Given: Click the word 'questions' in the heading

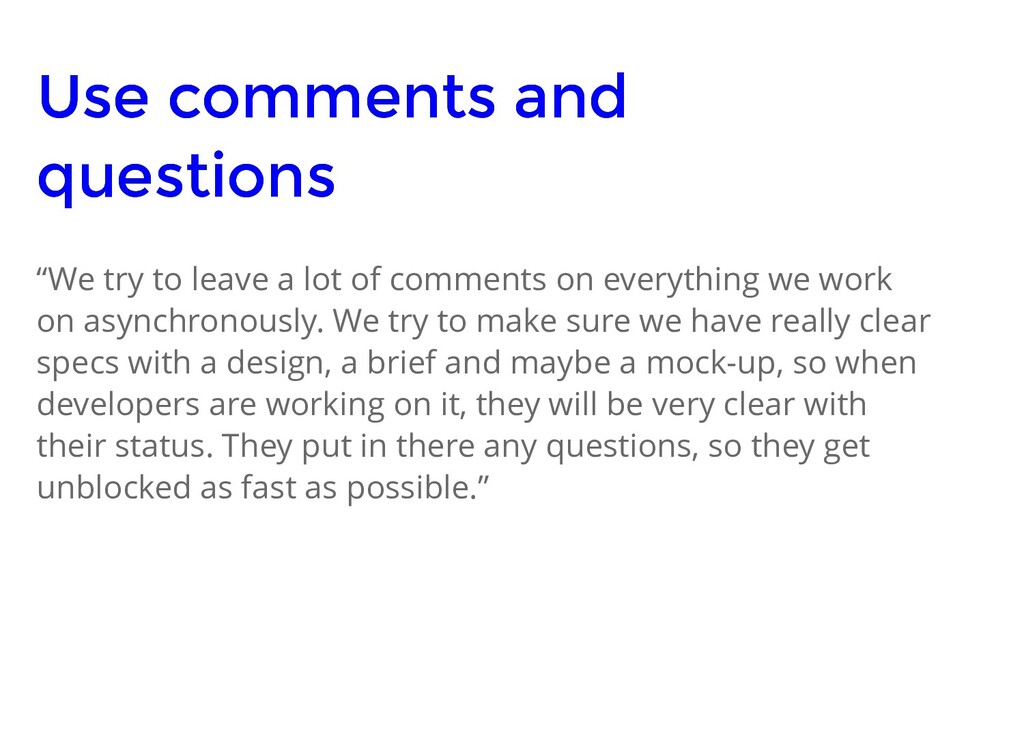Looking at the screenshot, I should click(x=186, y=177).
